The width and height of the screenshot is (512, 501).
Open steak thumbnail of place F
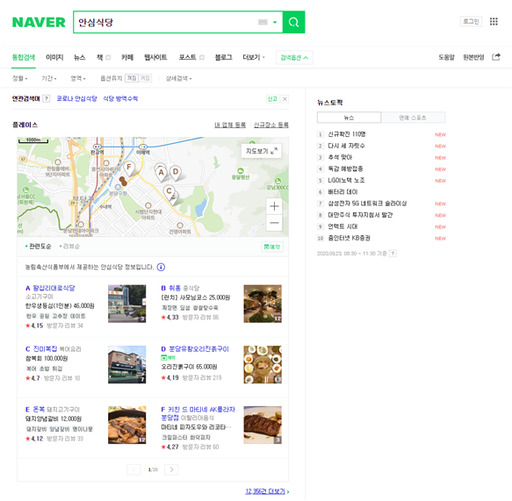pyautogui.click(x=263, y=425)
